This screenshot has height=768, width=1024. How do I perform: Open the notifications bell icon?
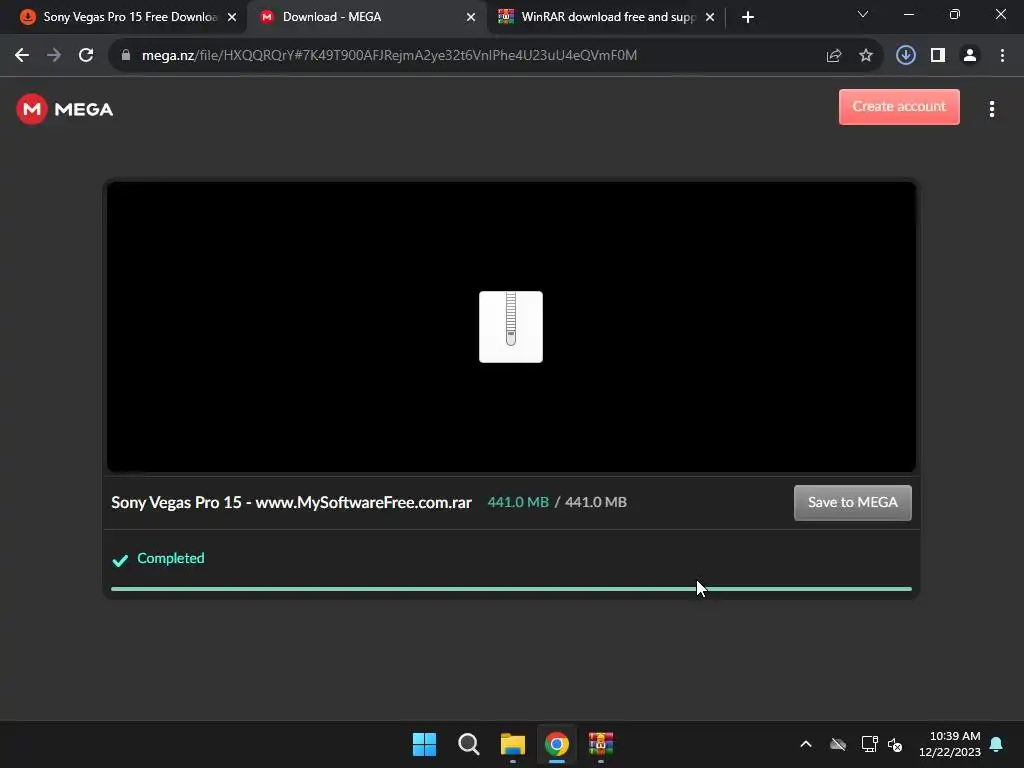[996, 744]
